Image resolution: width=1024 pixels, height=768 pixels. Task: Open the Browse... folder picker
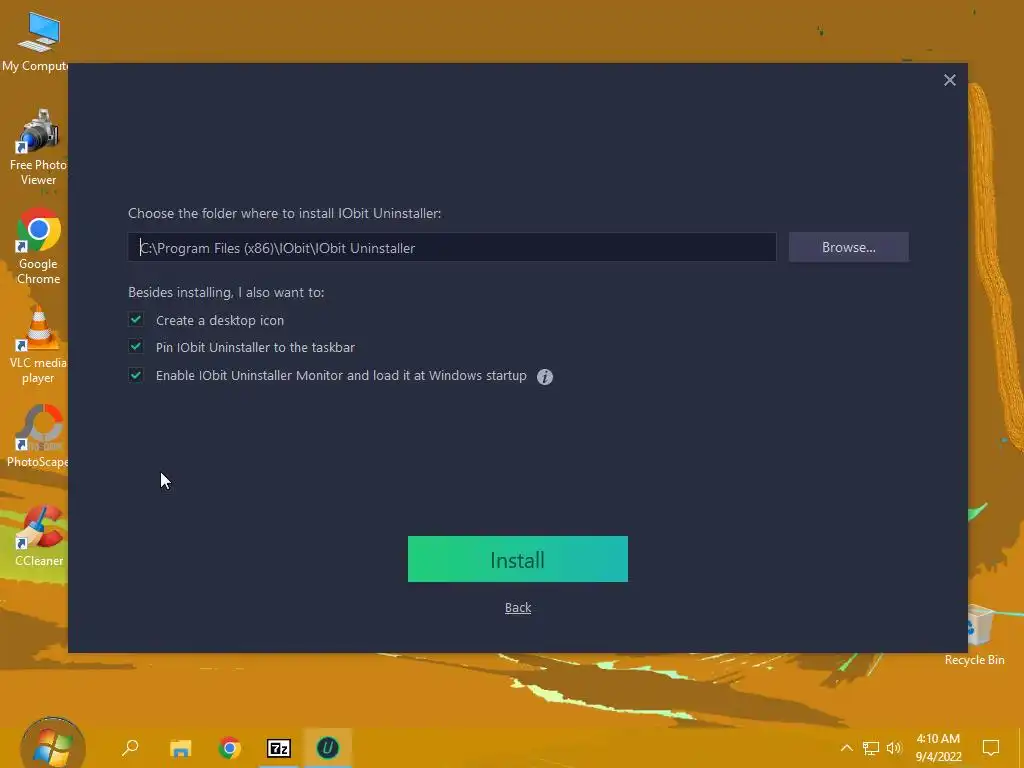tap(848, 248)
